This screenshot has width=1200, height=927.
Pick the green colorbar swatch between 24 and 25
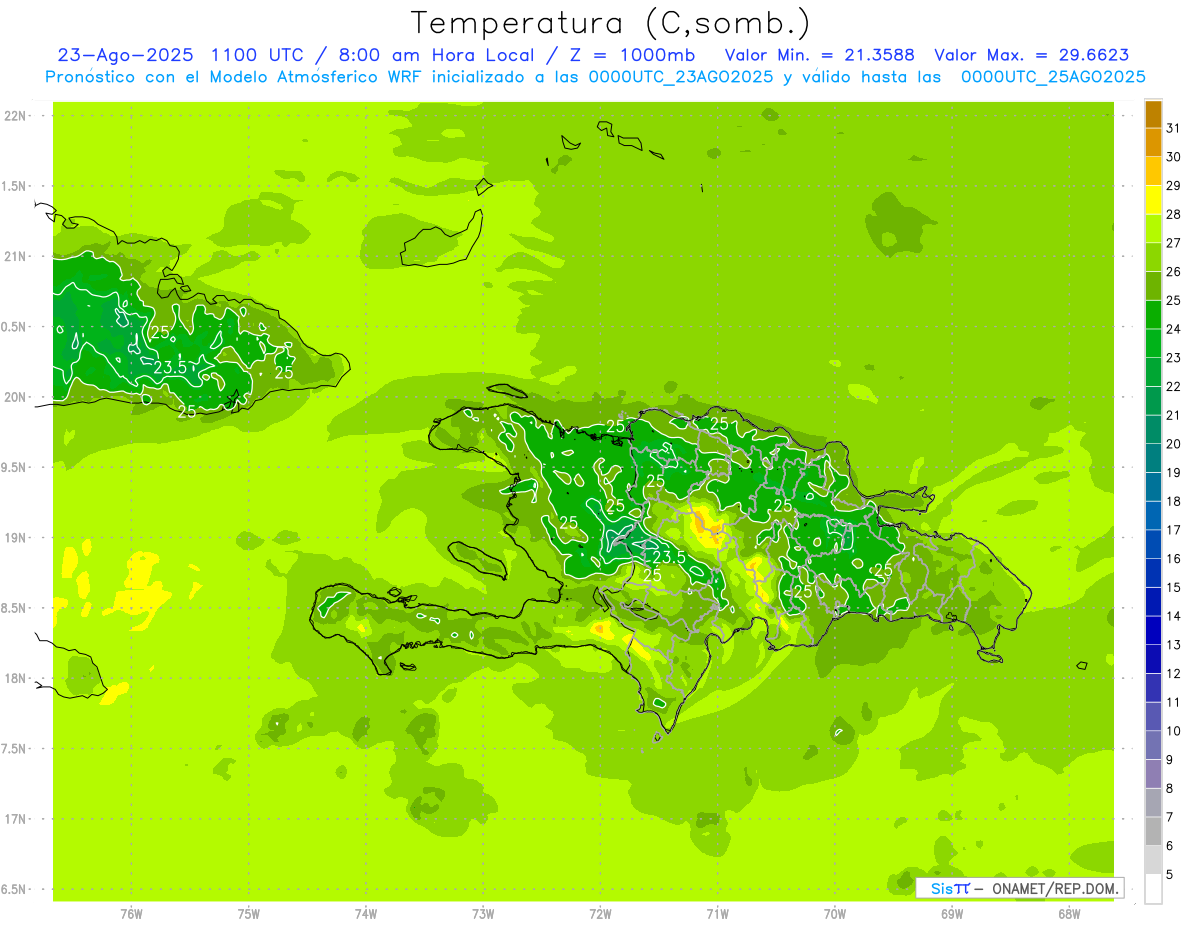pyautogui.click(x=1153, y=315)
